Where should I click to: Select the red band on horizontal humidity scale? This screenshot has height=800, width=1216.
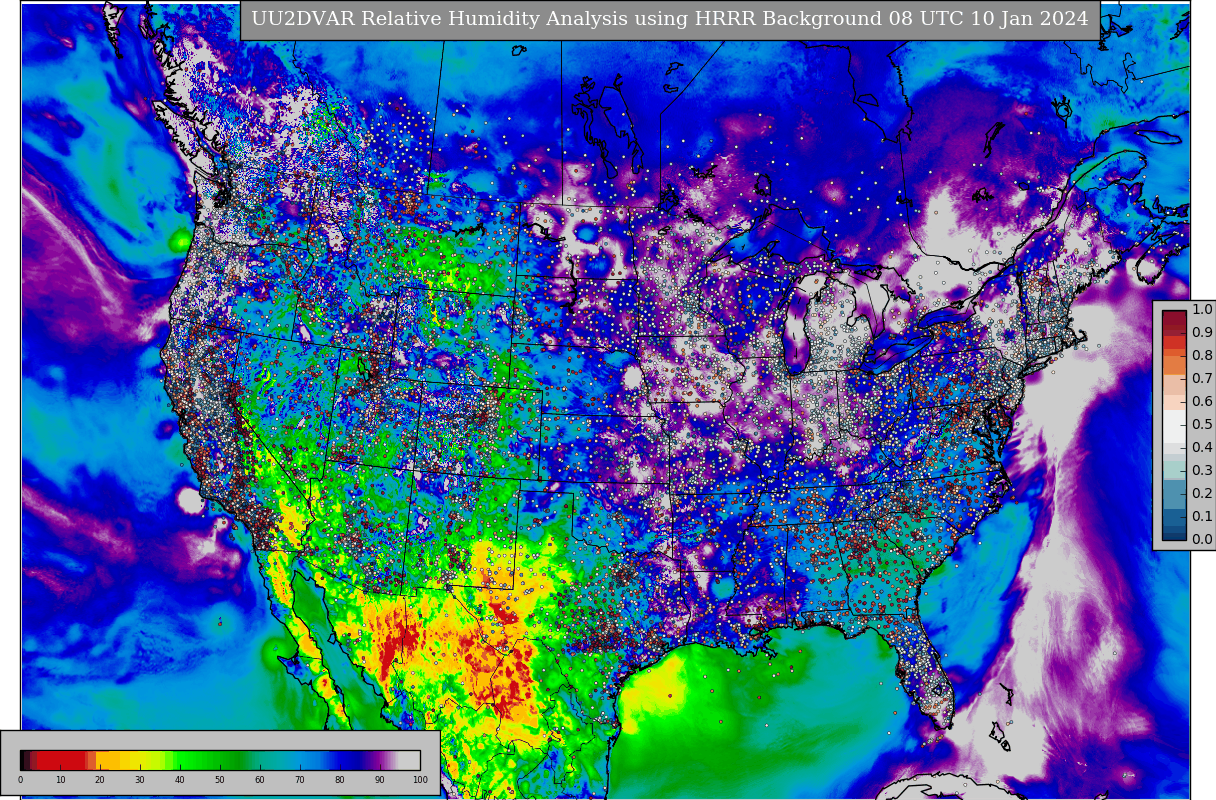60,760
